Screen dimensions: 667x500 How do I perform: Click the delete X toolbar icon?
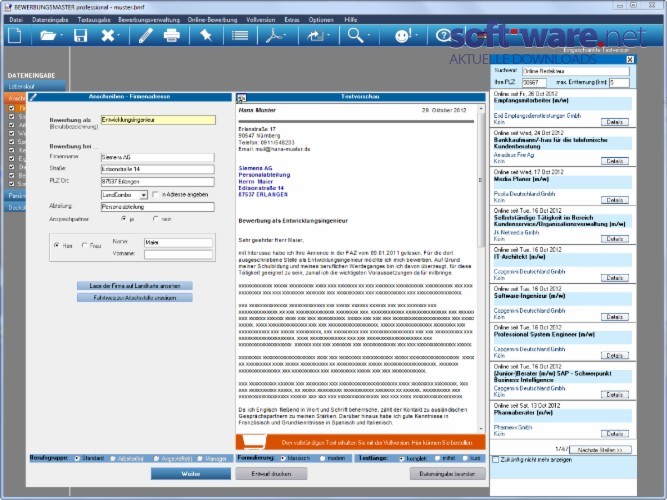[107, 35]
